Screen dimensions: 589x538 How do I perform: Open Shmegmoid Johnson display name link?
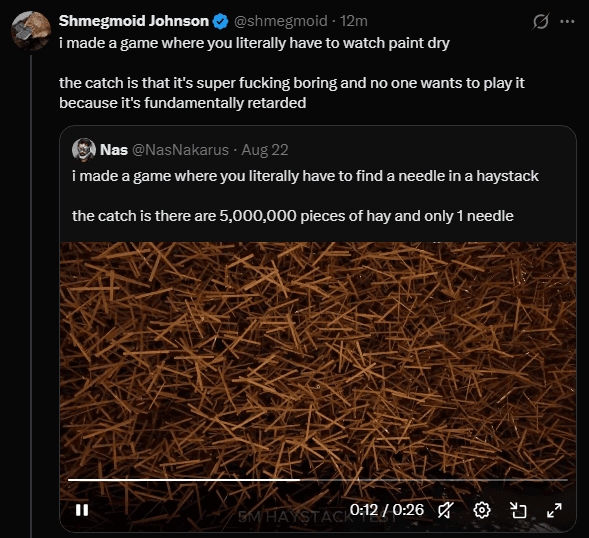point(134,21)
